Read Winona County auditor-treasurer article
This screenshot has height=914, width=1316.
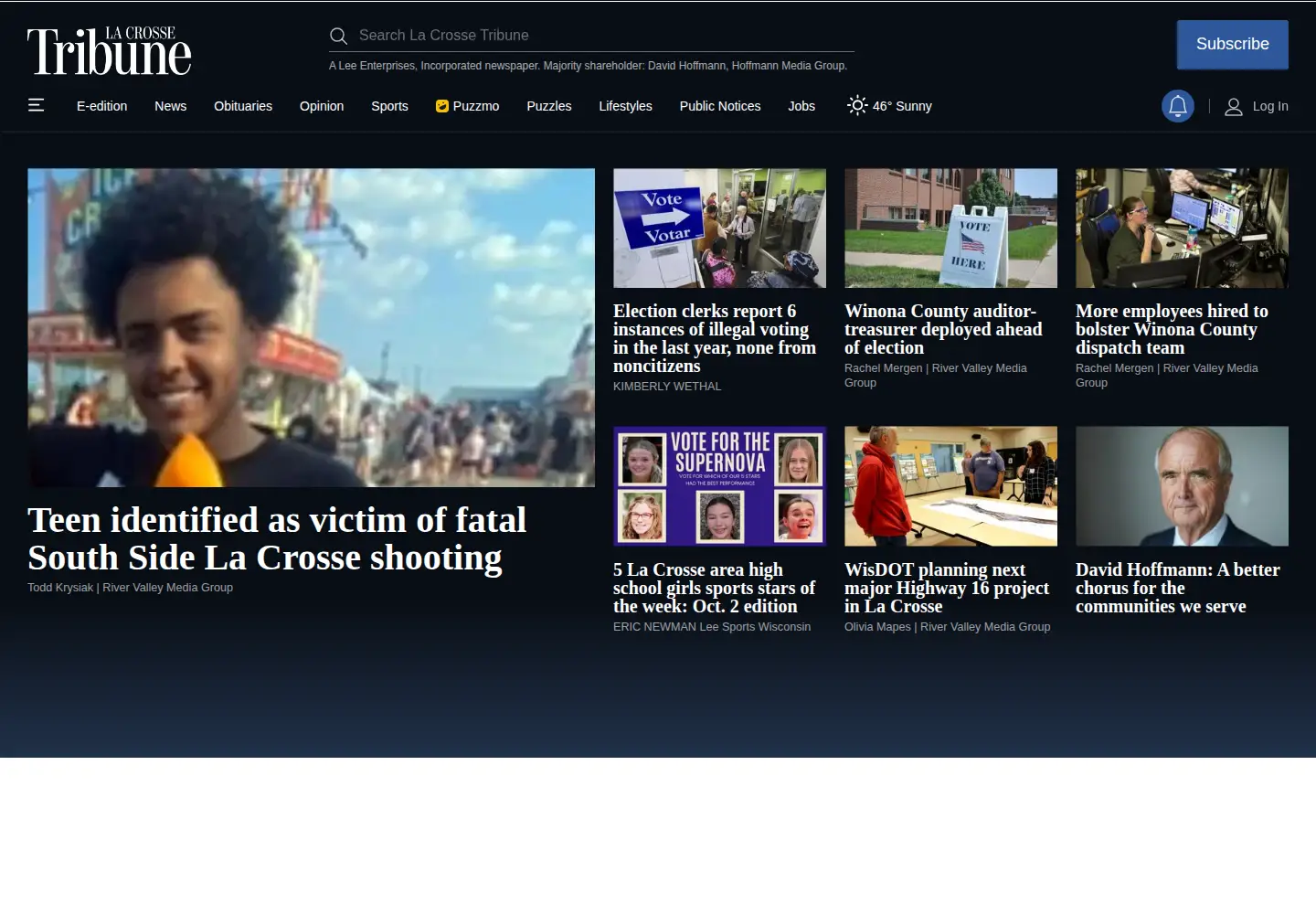[x=943, y=329]
